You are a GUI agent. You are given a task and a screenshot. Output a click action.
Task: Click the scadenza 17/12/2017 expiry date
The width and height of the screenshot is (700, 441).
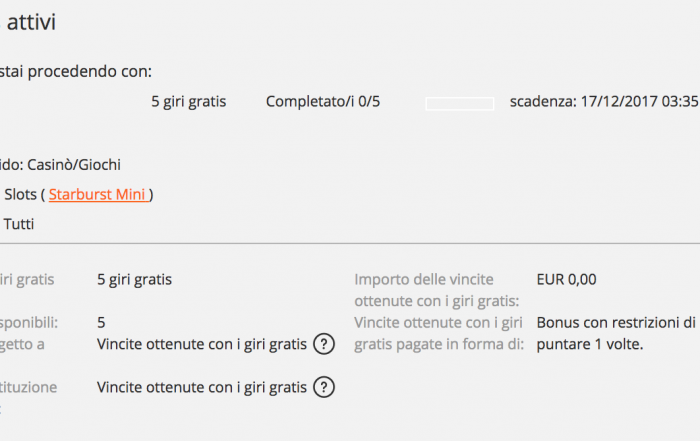604,102
